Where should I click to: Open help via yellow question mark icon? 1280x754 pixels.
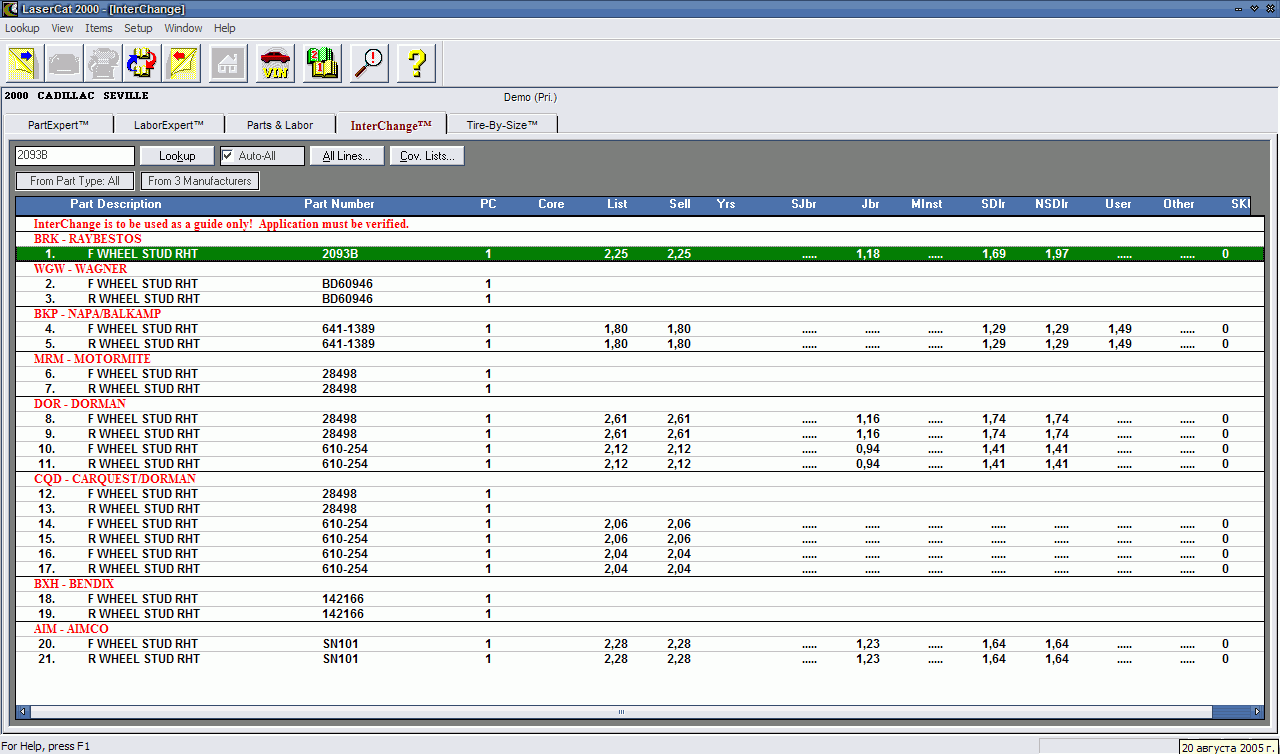click(x=416, y=63)
